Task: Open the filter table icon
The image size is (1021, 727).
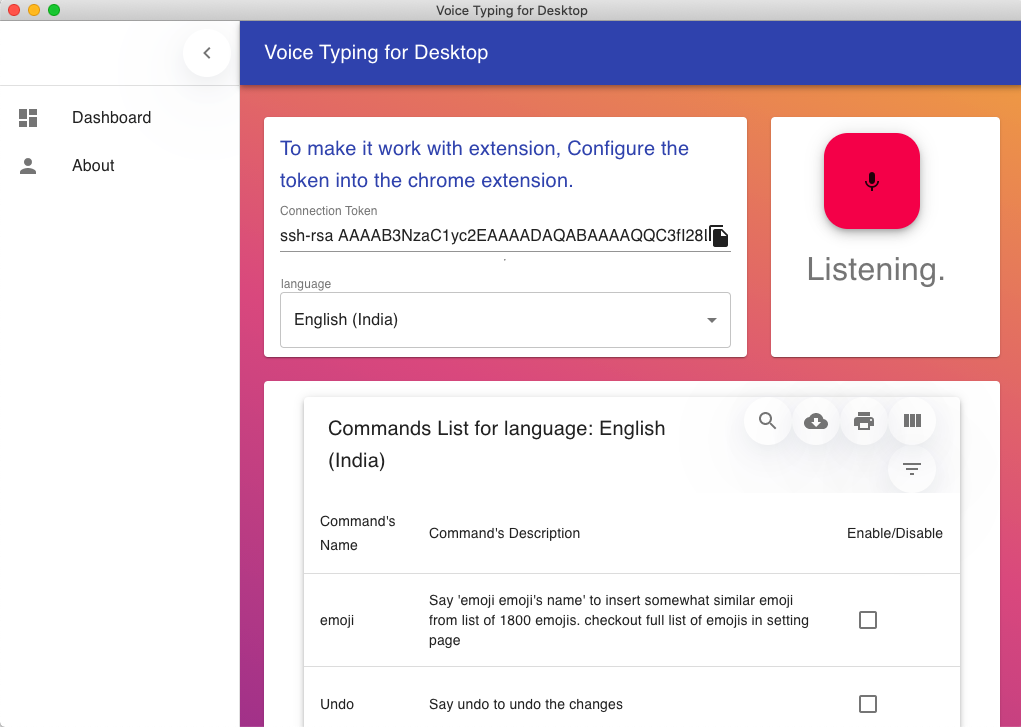Action: pyautogui.click(x=912, y=469)
